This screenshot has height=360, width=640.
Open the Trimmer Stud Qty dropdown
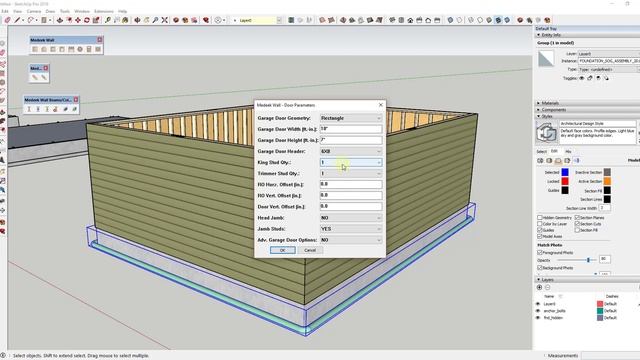(x=351, y=173)
